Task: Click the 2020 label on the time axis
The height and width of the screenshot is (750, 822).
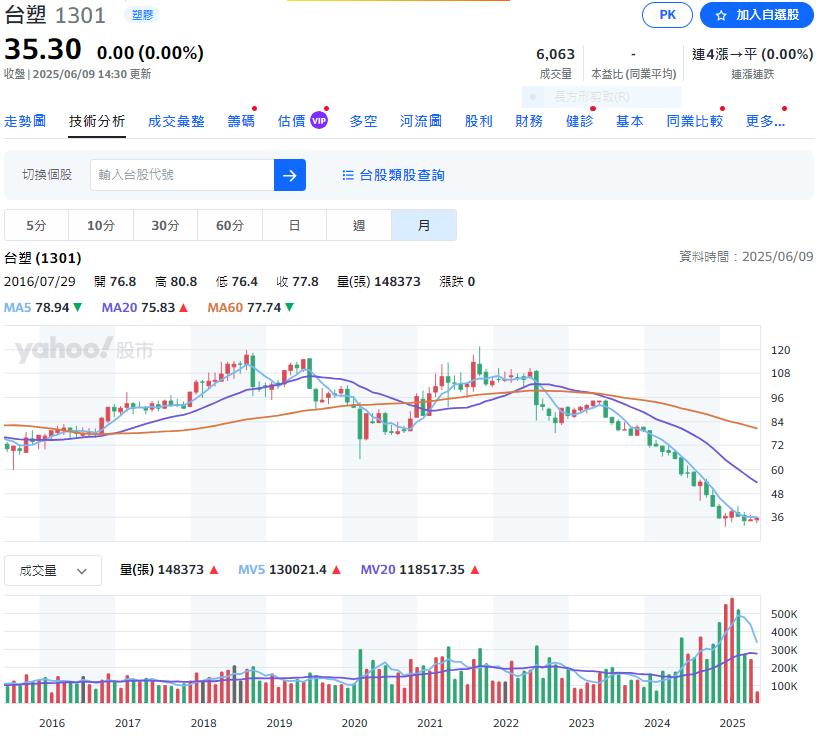Action: pyautogui.click(x=354, y=723)
